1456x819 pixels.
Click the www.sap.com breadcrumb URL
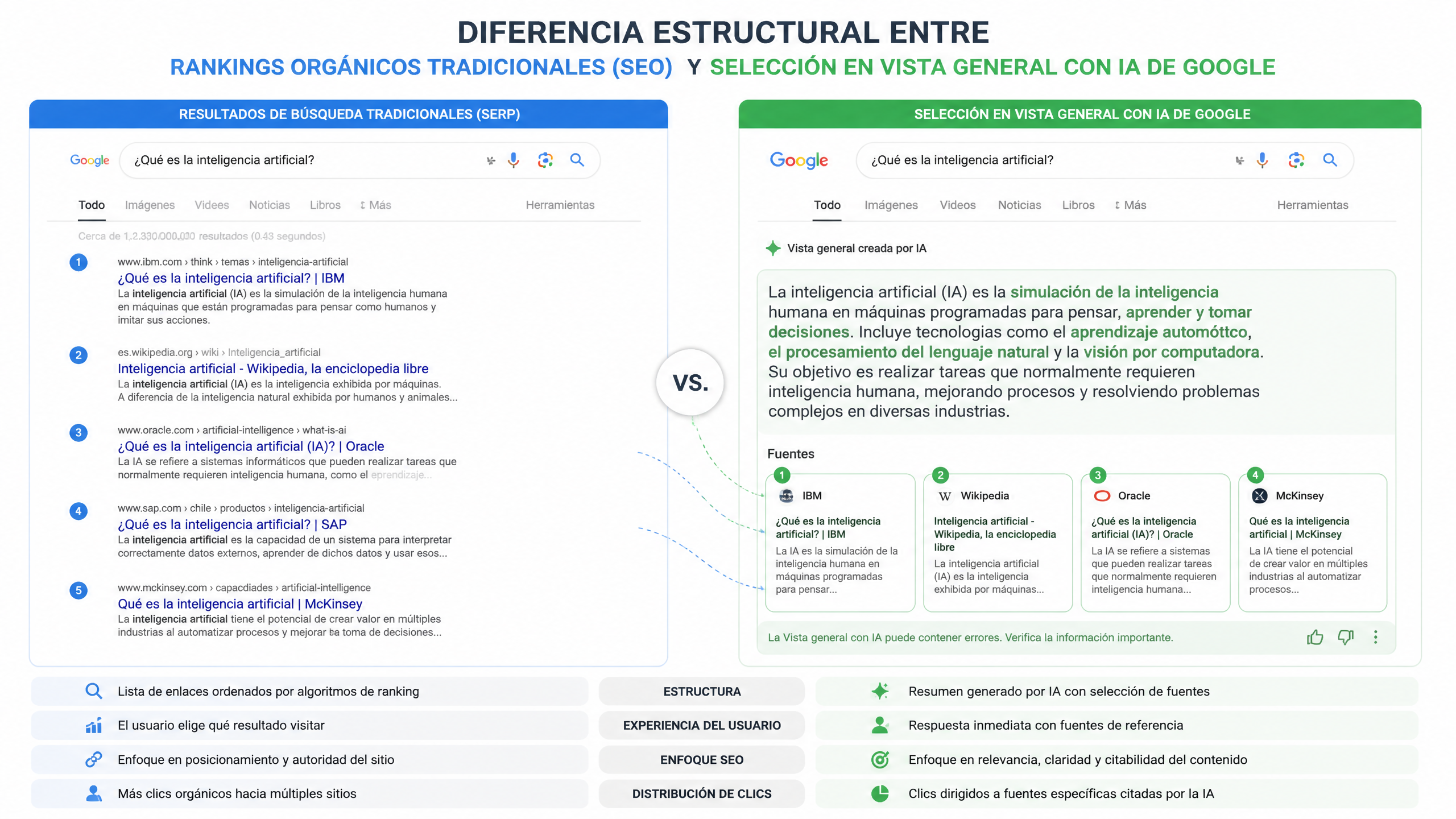pos(241,508)
